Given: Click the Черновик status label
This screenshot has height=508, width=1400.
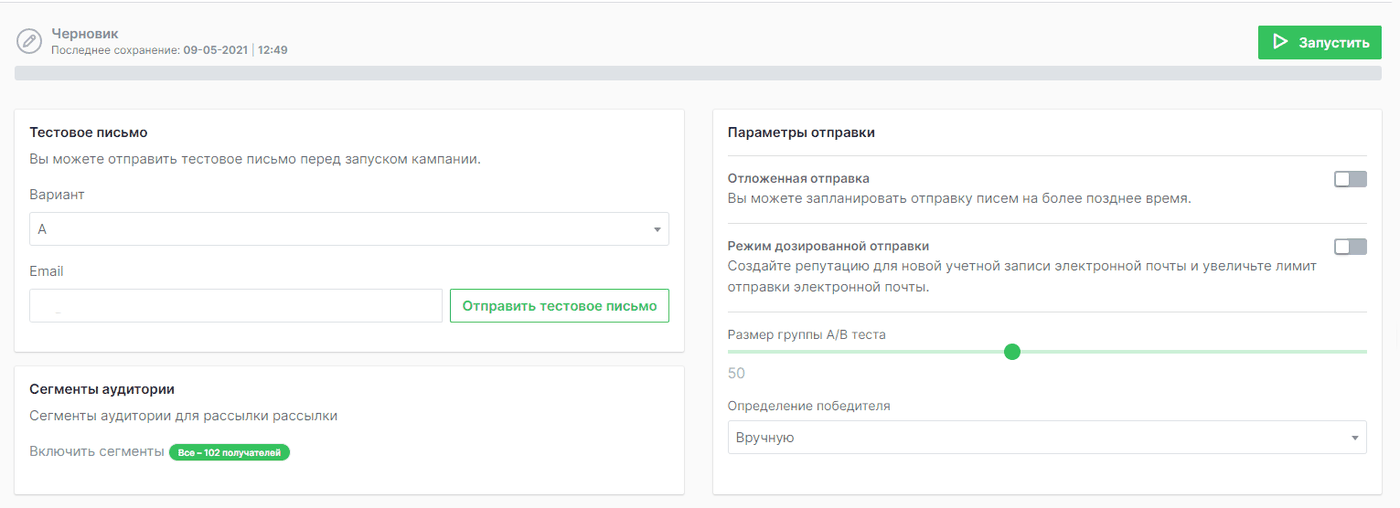Looking at the screenshot, I should [85, 34].
